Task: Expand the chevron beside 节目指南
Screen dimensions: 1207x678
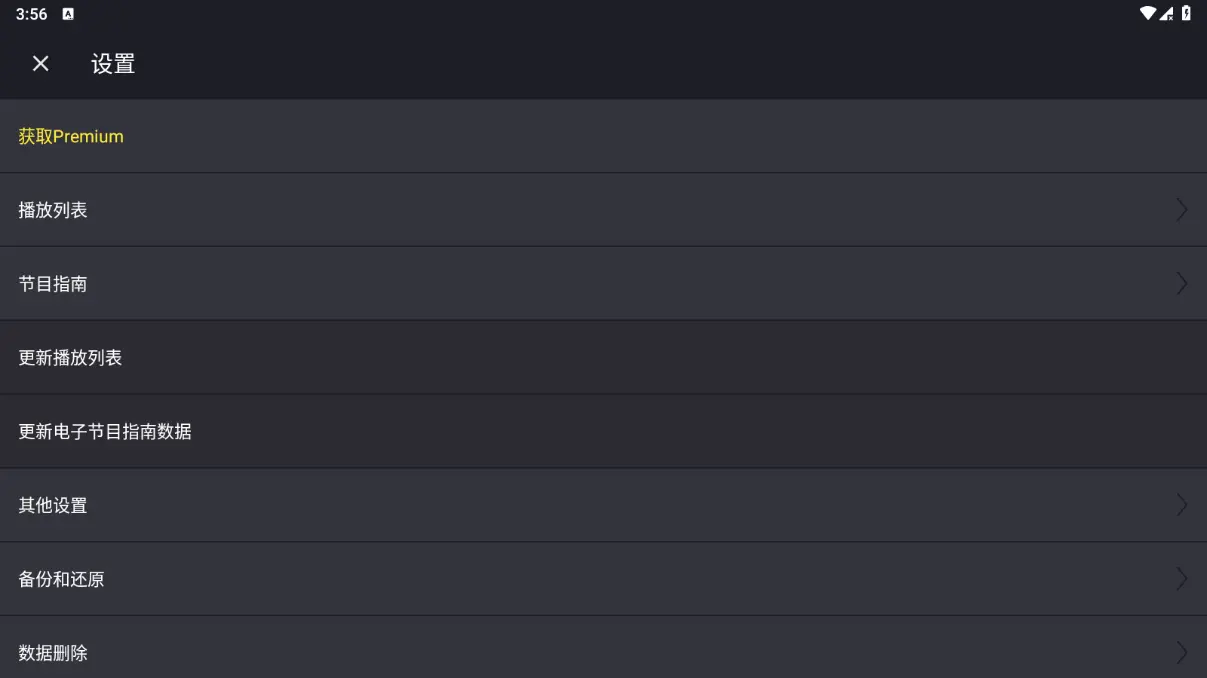Action: pyautogui.click(x=1182, y=284)
